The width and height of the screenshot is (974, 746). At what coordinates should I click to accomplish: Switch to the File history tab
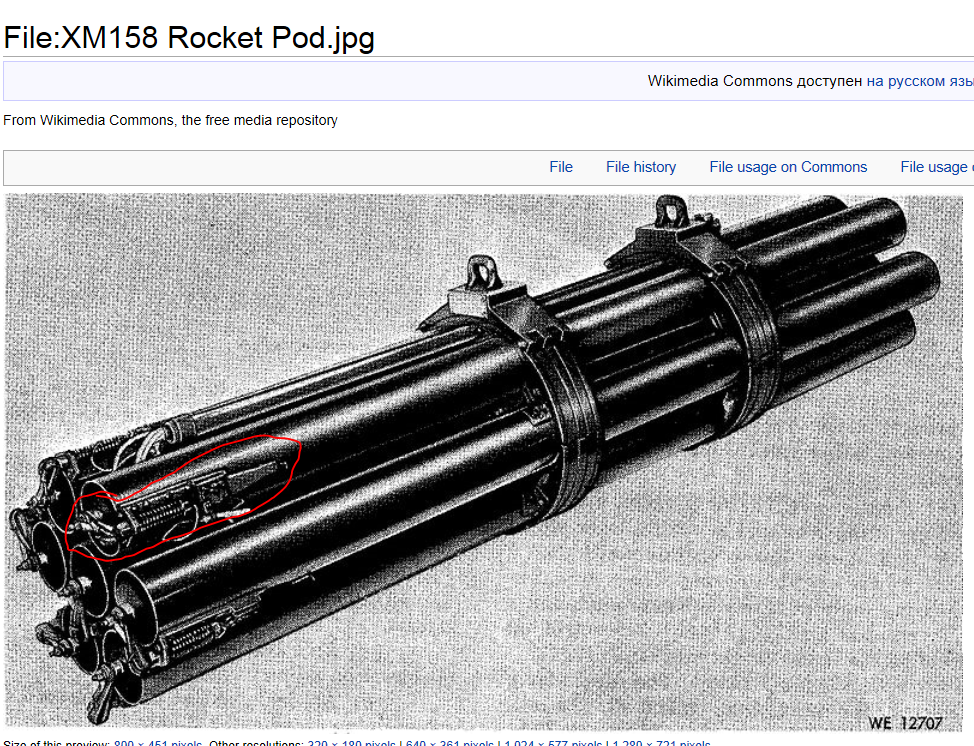coord(640,167)
